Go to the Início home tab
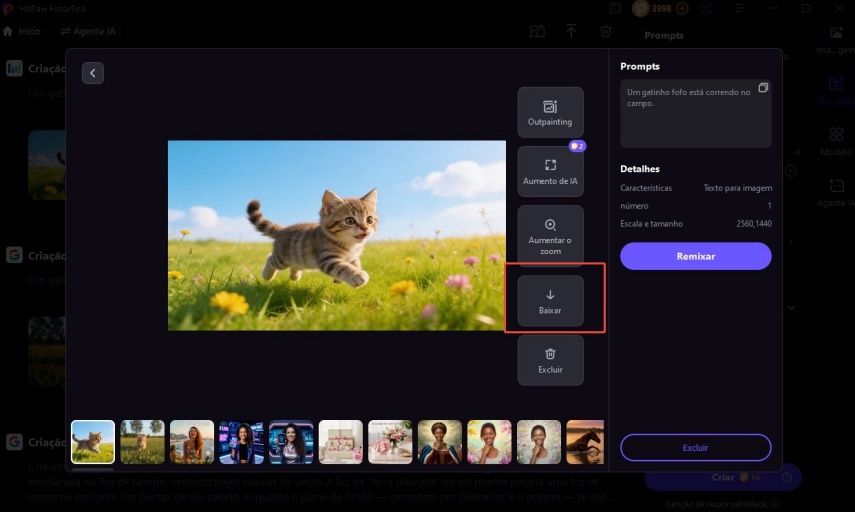Image resolution: width=855 pixels, height=512 pixels. click(x=22, y=31)
